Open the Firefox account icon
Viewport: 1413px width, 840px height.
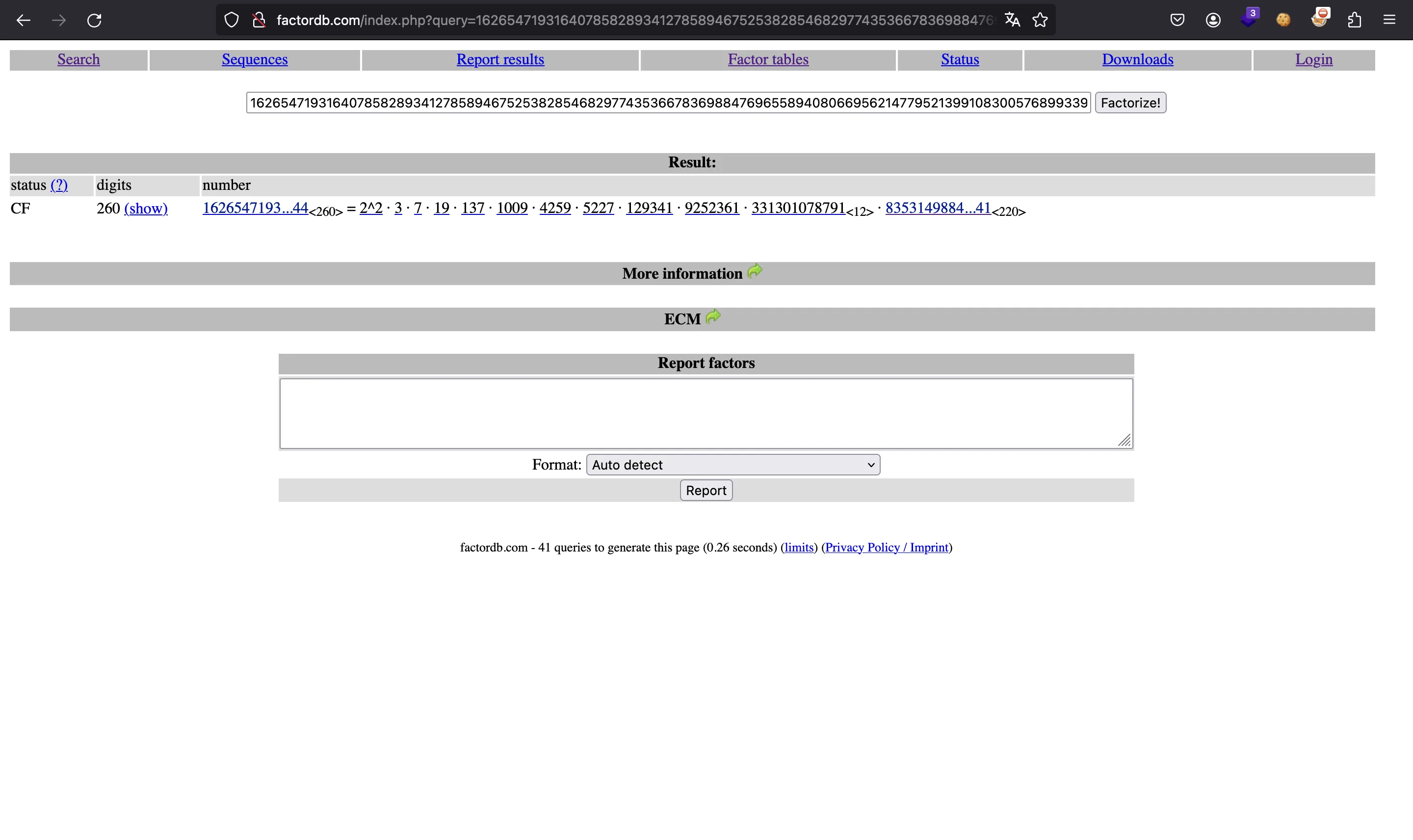(1213, 21)
